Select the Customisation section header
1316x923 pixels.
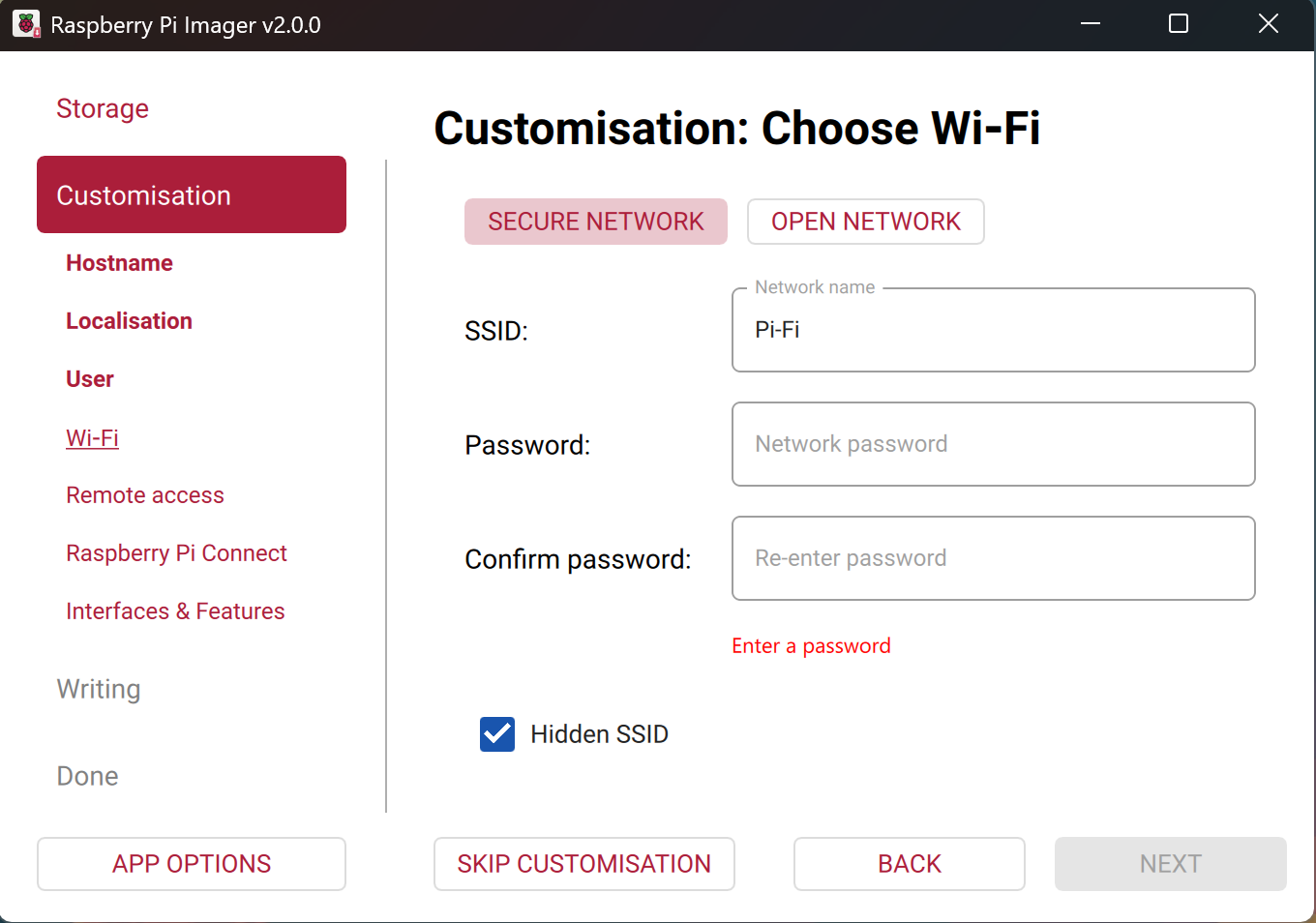[x=143, y=194]
